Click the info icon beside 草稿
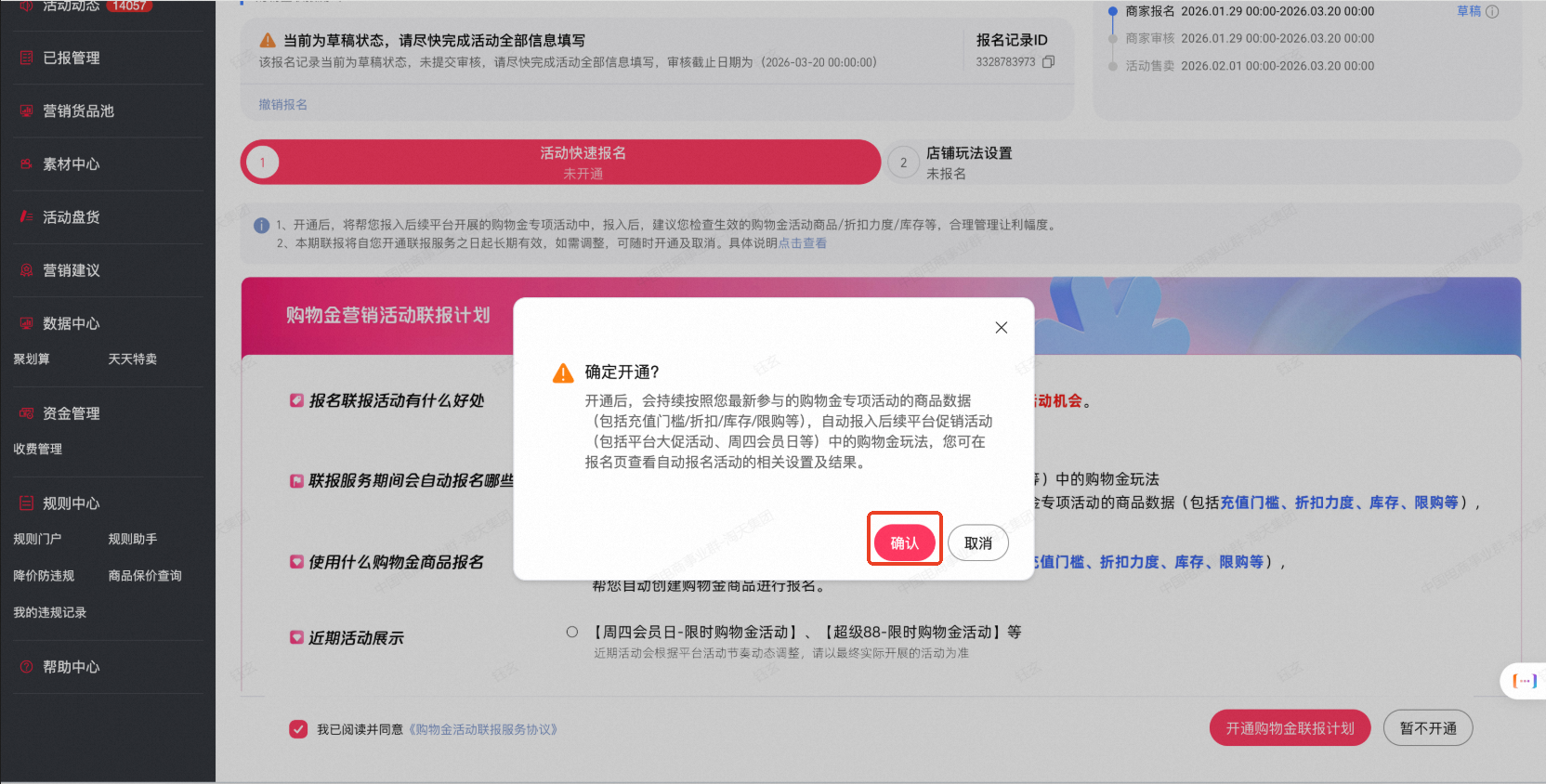Viewport: 1546px width, 784px height. click(x=1492, y=12)
